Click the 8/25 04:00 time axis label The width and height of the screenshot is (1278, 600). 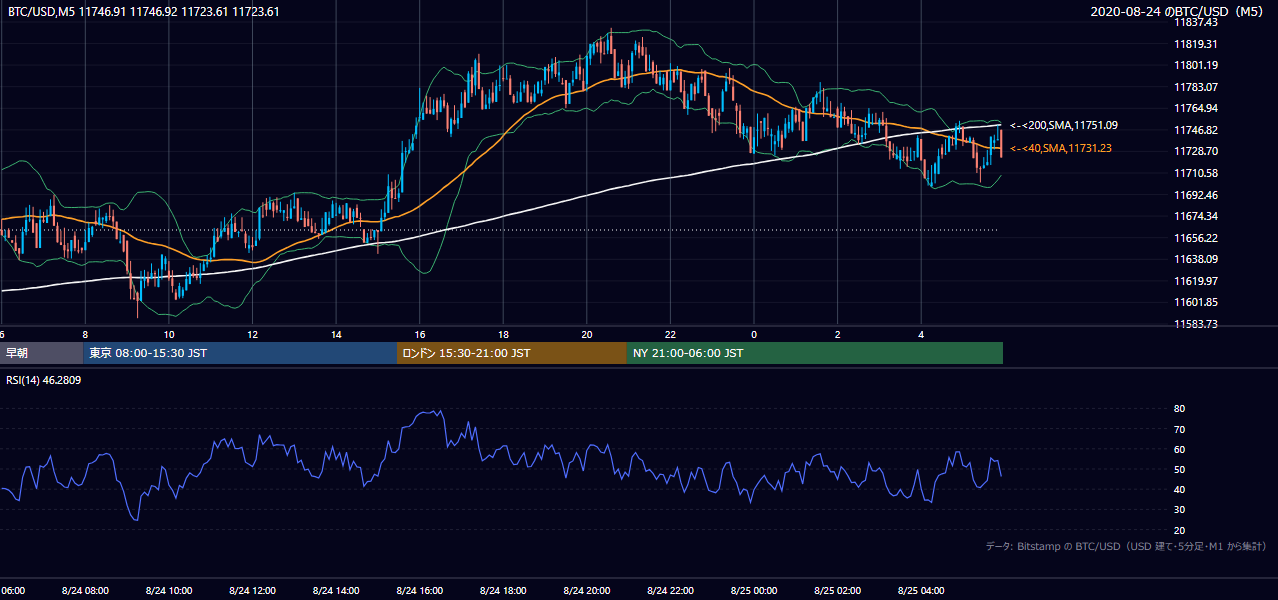921,590
